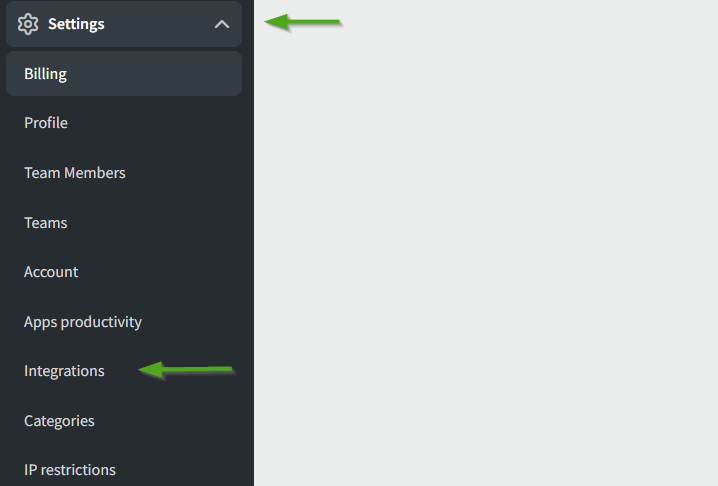The height and width of the screenshot is (486, 718).
Task: Open Apps productivity settings
Action: tap(83, 322)
